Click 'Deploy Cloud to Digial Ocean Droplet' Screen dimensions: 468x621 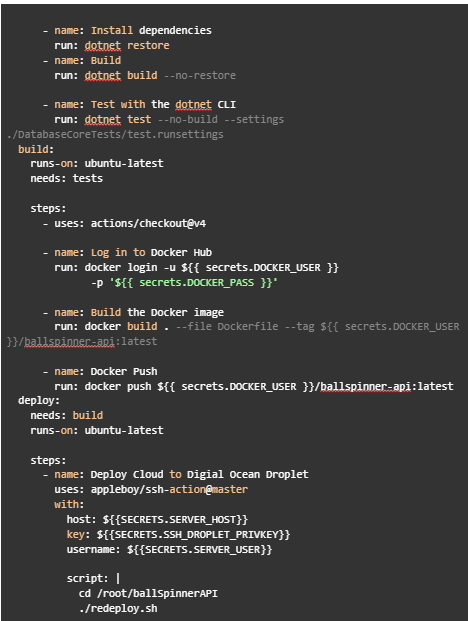(x=200, y=474)
